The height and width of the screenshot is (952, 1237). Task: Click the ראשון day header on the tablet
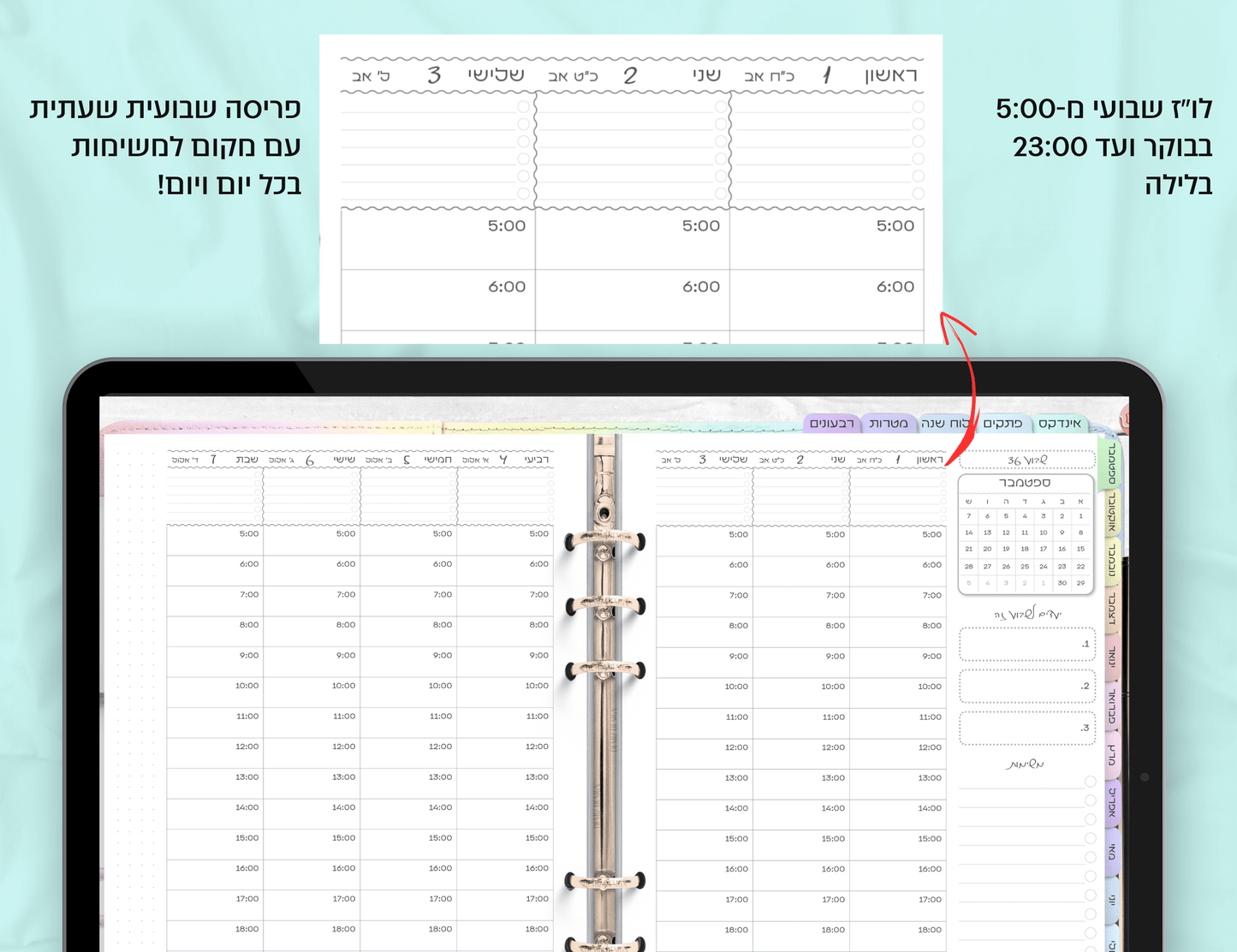[x=929, y=460]
